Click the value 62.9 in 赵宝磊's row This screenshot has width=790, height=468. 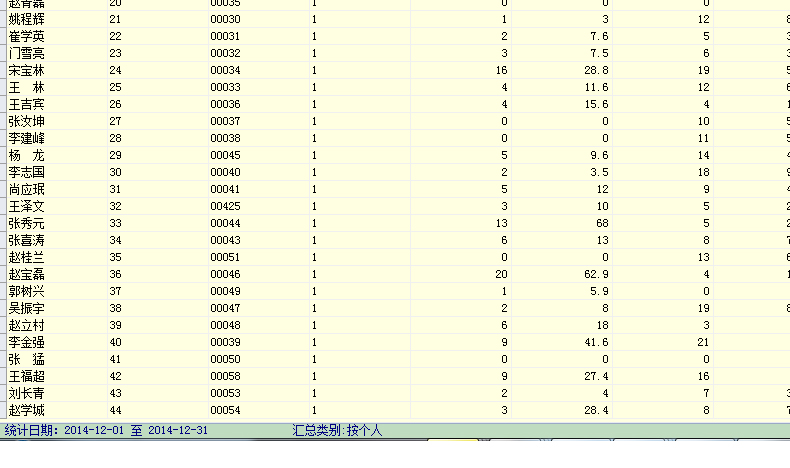click(596, 274)
